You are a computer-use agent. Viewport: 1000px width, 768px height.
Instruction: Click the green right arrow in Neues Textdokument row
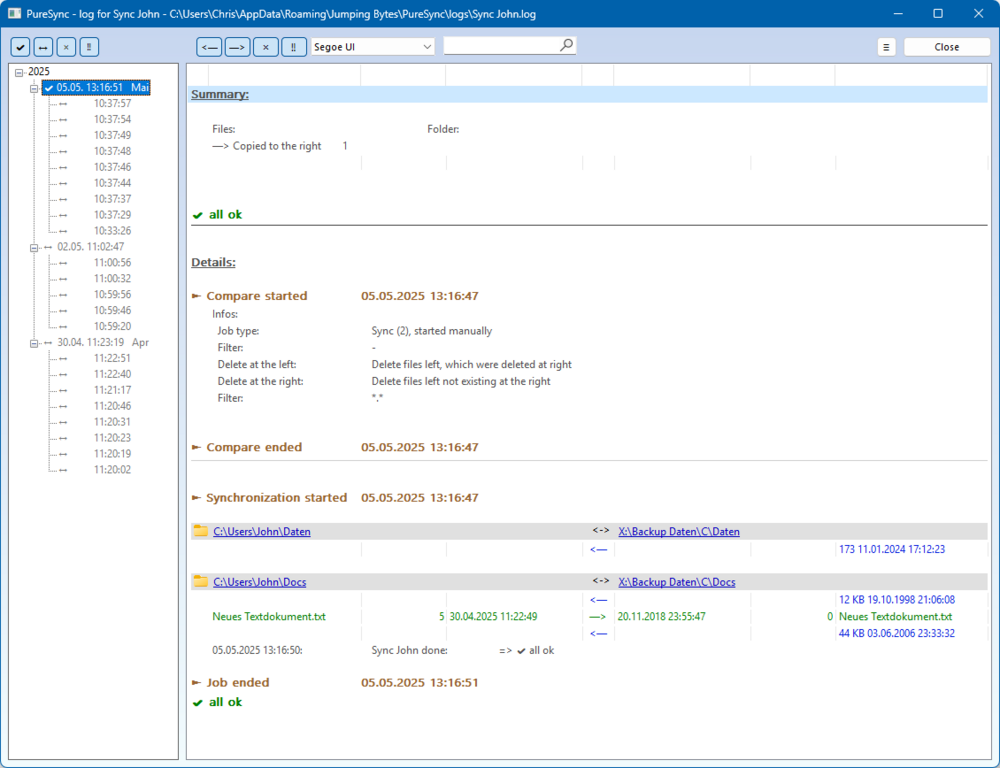coord(598,617)
